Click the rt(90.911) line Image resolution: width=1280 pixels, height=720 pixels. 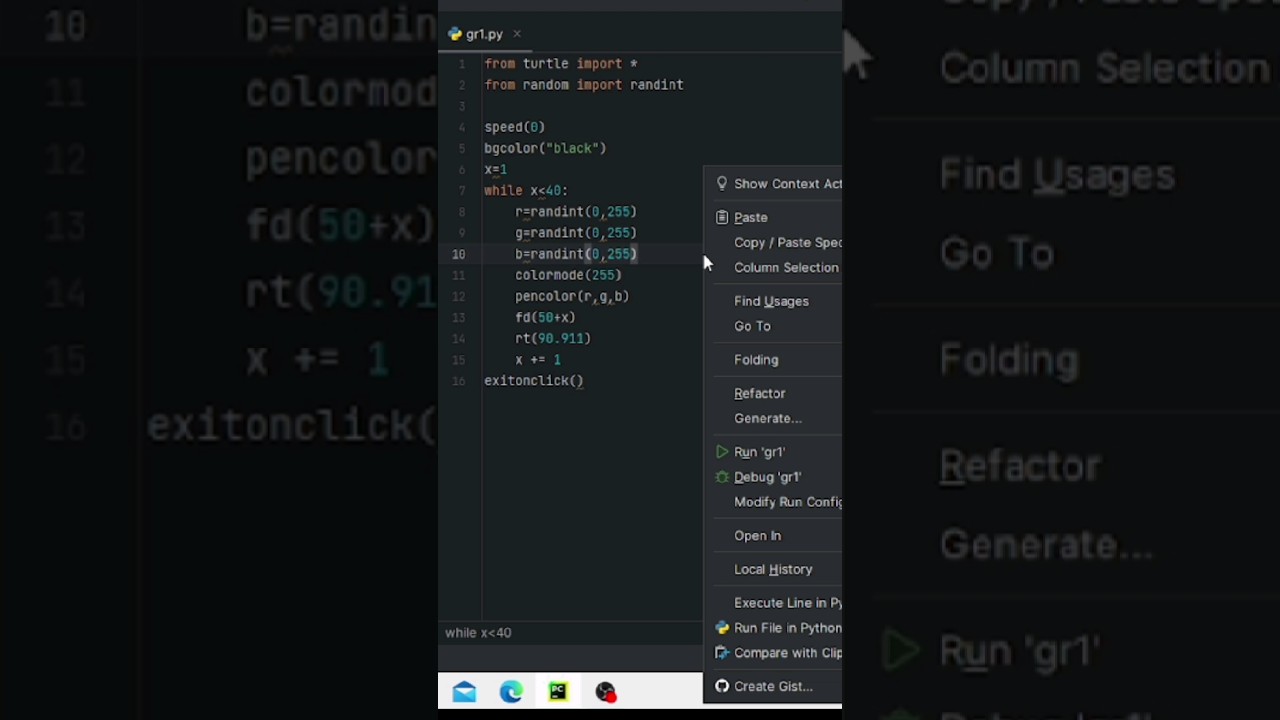[553, 338]
